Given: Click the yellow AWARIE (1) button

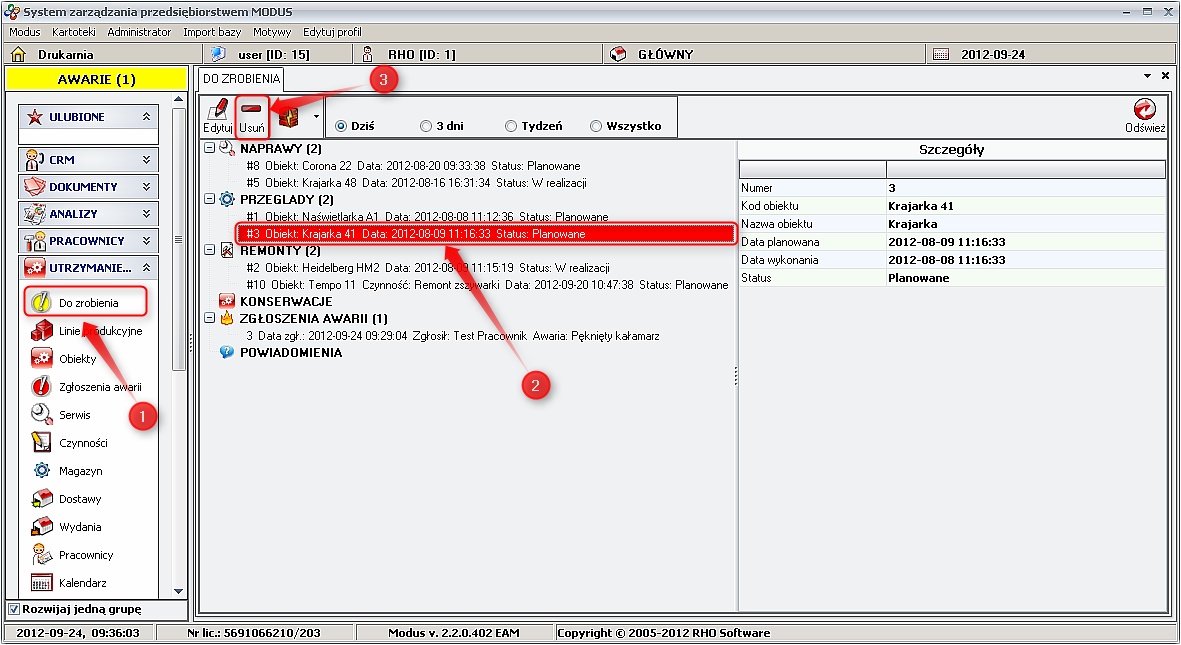Looking at the screenshot, I should tap(96, 79).
